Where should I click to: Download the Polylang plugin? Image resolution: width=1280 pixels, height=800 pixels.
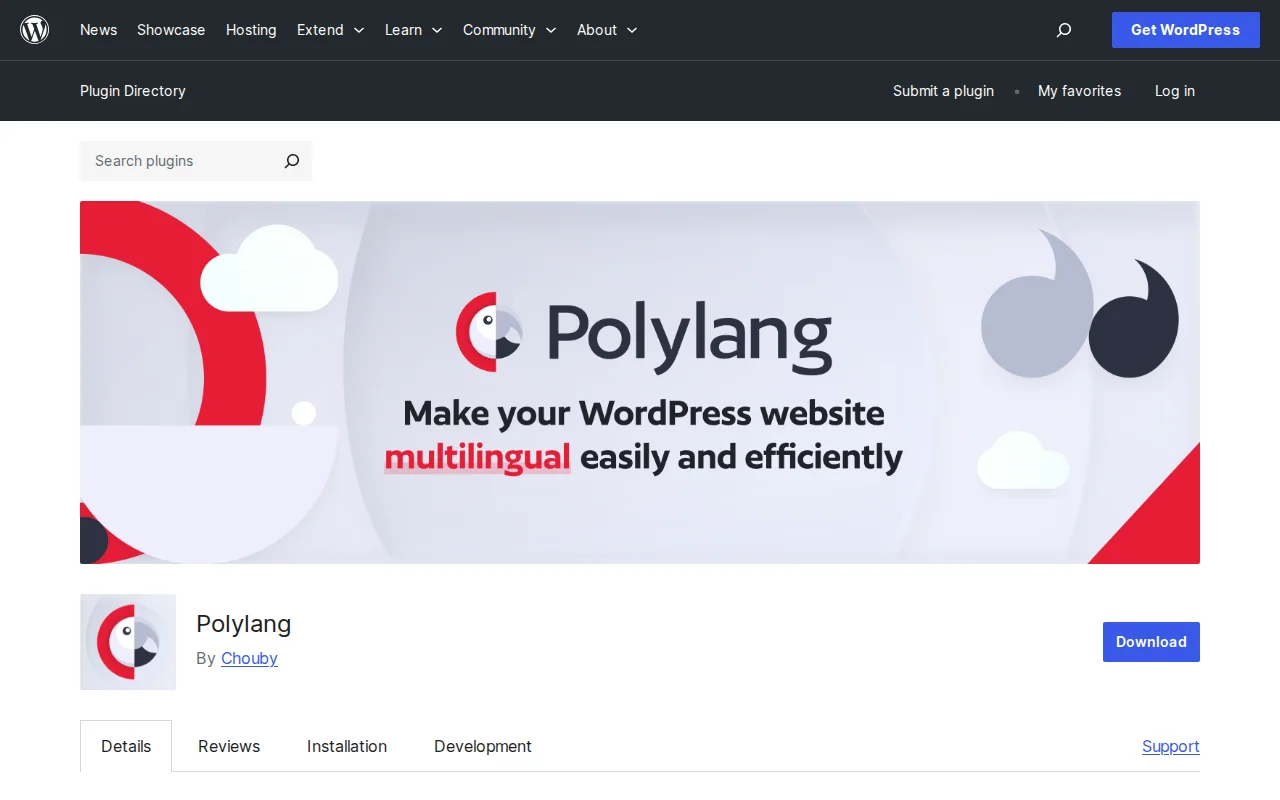[x=1151, y=642]
